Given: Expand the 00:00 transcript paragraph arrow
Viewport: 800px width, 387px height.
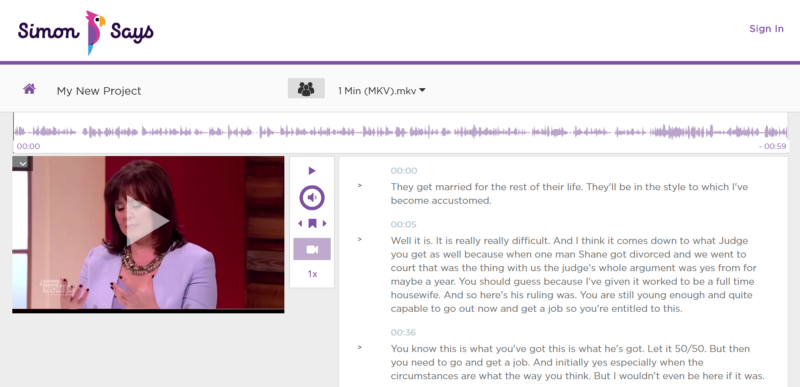Looking at the screenshot, I should (360, 186).
